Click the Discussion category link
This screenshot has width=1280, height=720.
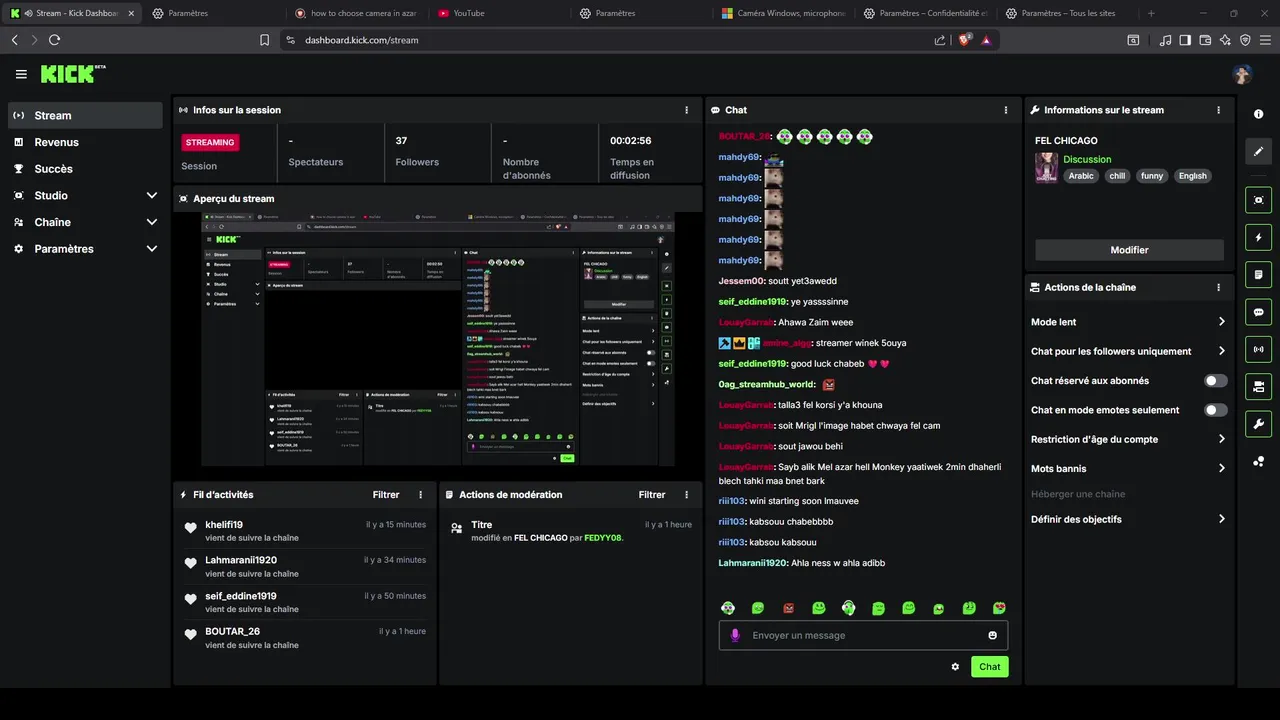coord(1087,159)
